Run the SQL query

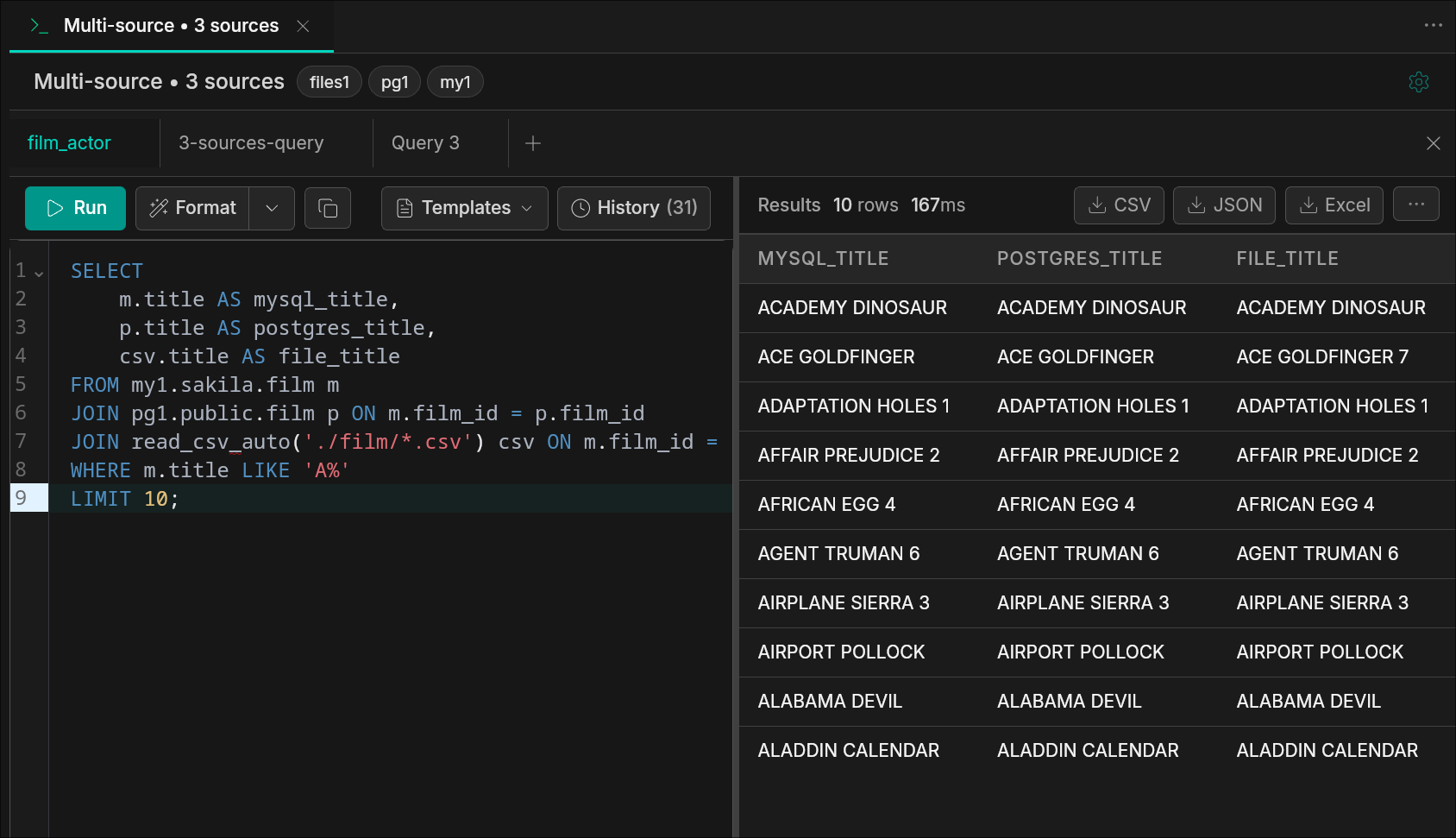76,208
